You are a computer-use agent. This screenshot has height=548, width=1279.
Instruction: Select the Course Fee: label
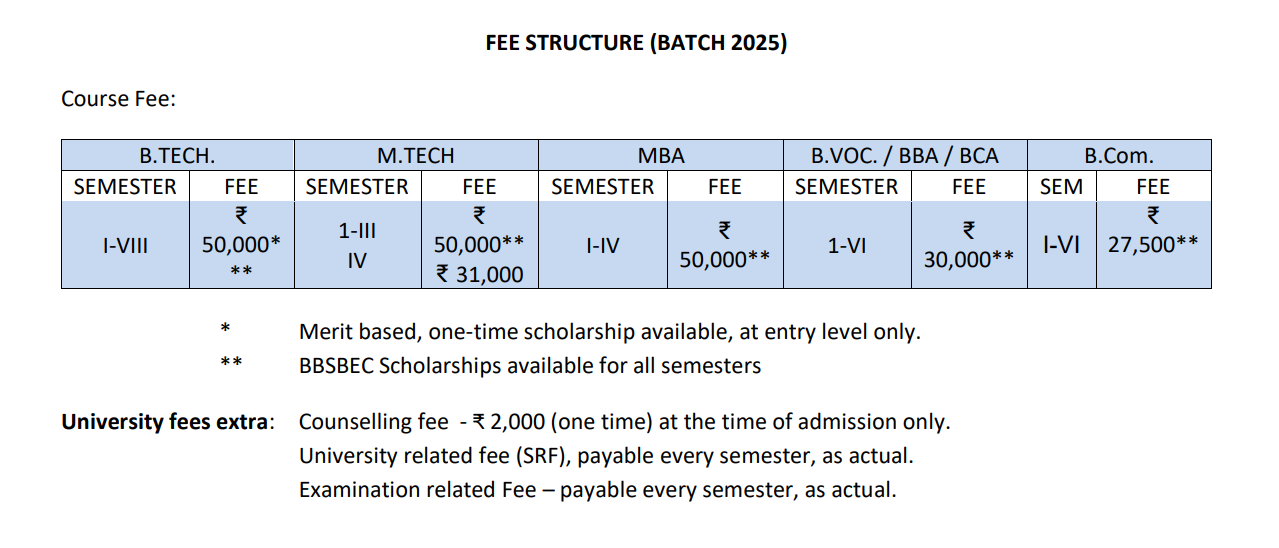click(118, 99)
